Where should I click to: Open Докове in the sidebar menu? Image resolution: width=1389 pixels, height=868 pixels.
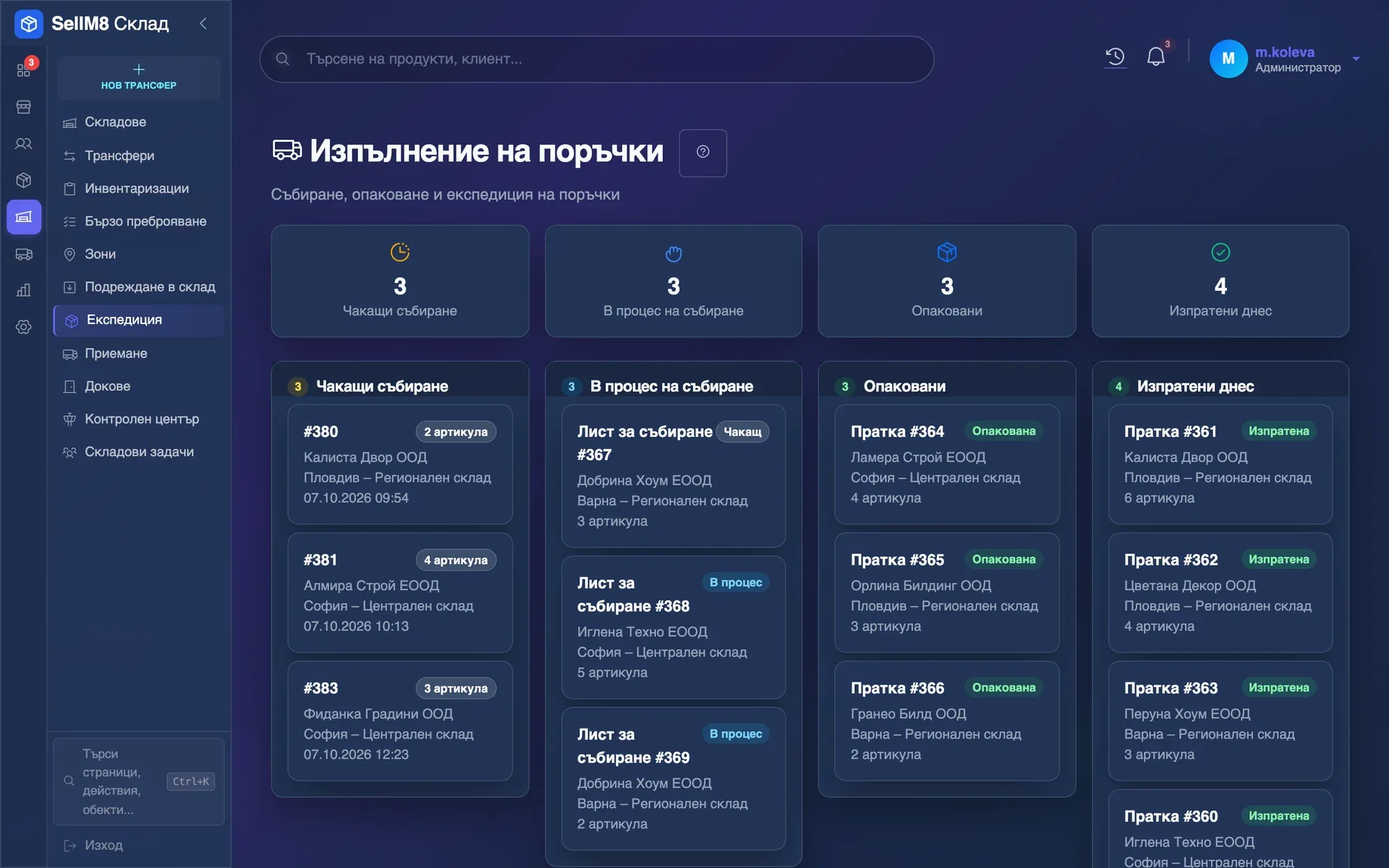[139, 386]
